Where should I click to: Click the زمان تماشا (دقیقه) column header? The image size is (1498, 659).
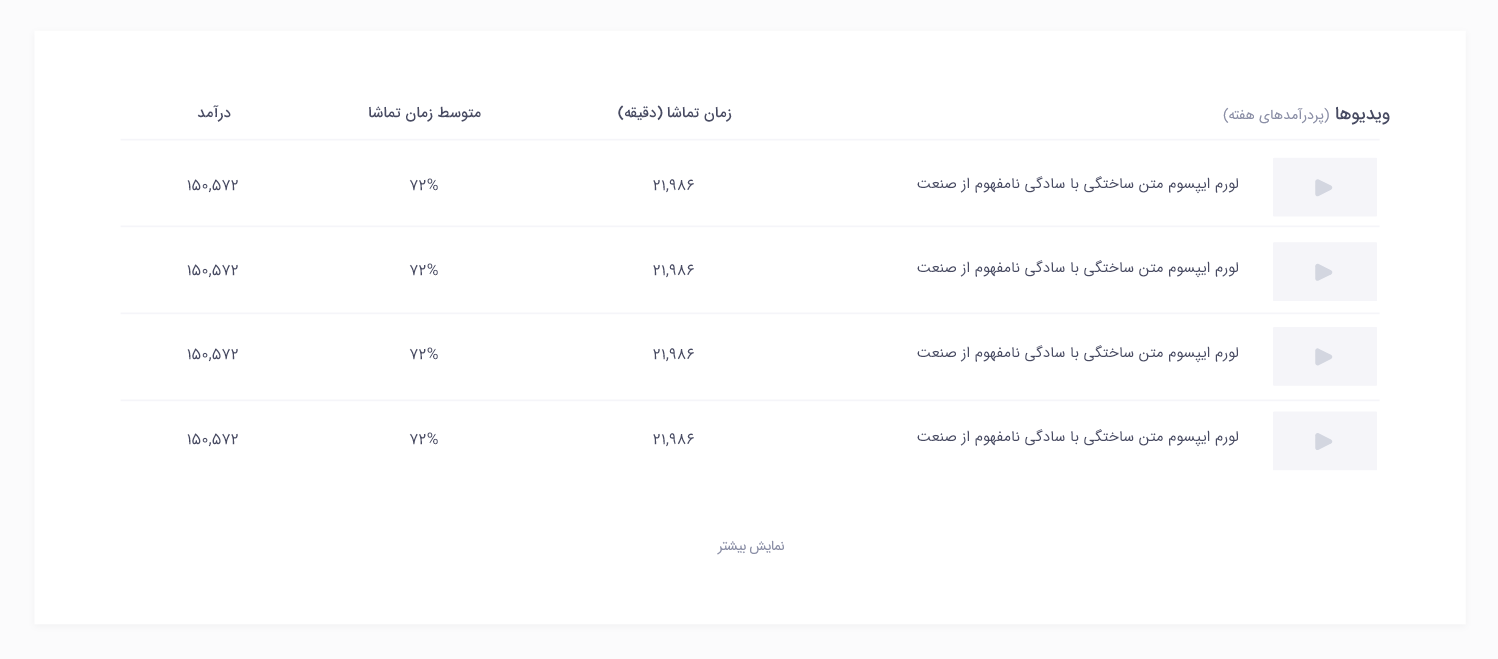(x=675, y=113)
